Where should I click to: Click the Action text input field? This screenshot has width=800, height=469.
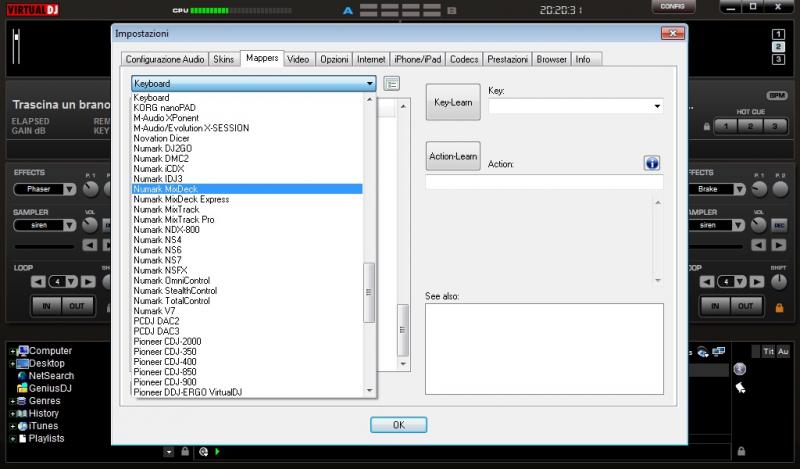click(544, 182)
